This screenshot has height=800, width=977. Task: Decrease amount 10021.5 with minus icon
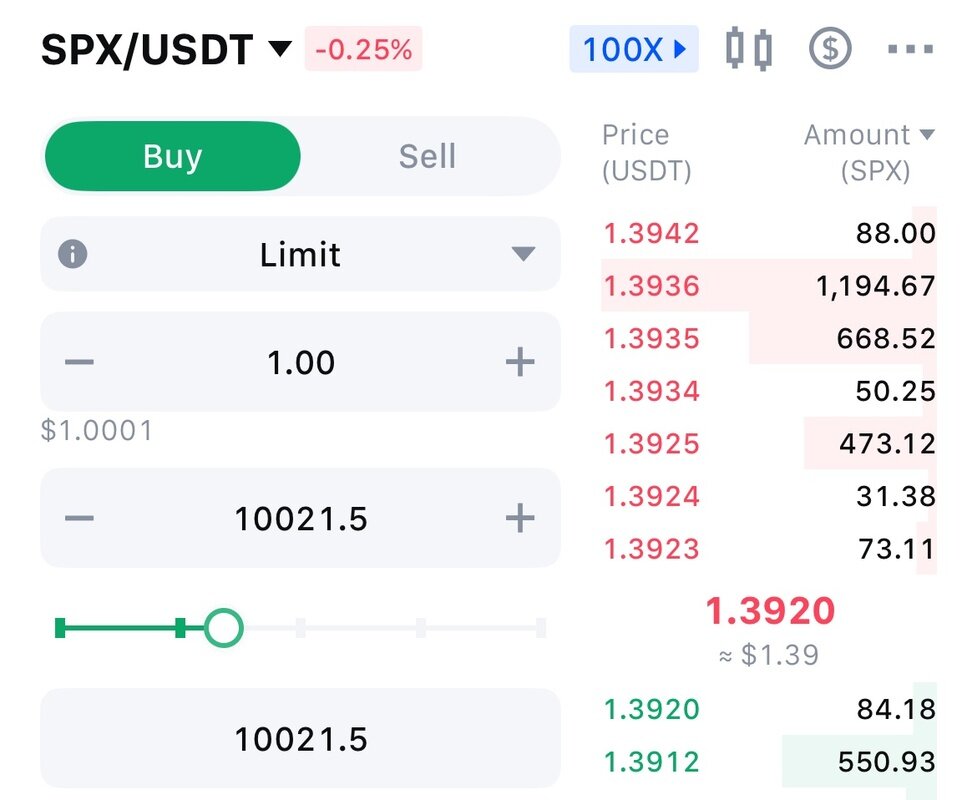click(x=79, y=518)
